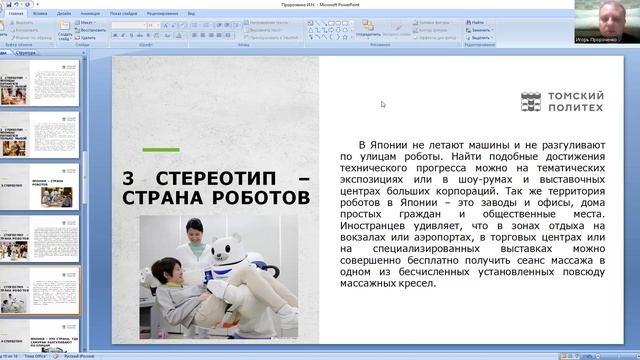Open the font size combo box
Viewport: 640px width, 360px height.
click(x=153, y=25)
